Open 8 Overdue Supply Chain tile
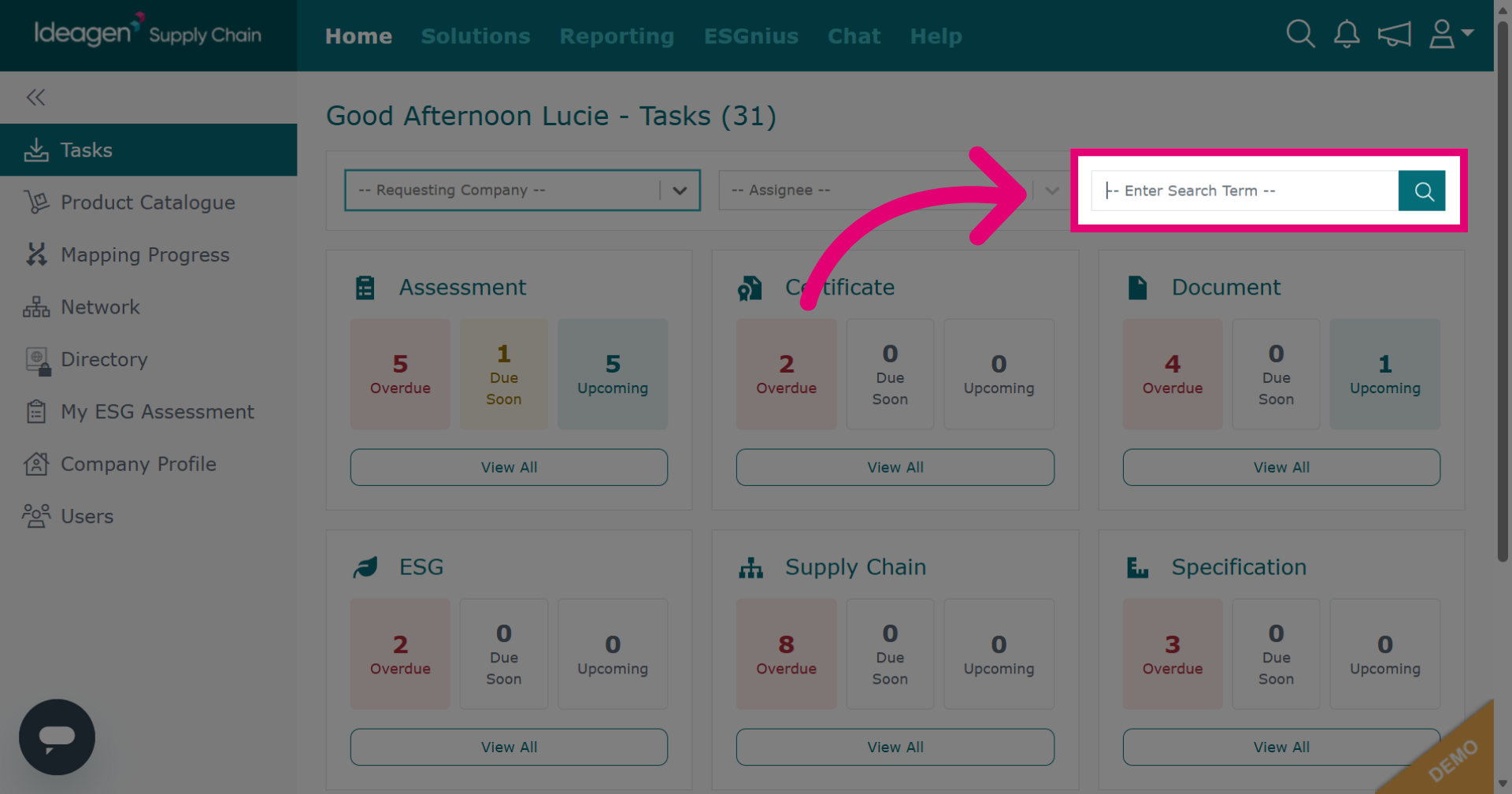The height and width of the screenshot is (794, 1512). tap(787, 654)
